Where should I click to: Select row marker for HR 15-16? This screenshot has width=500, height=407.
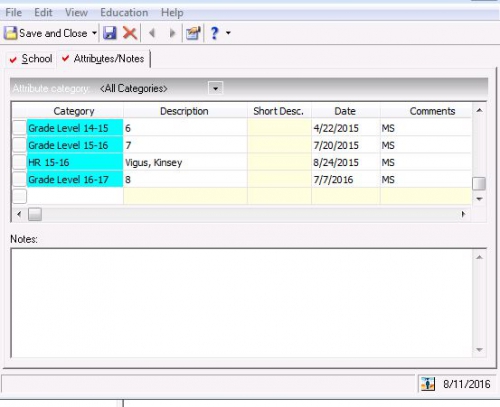(x=19, y=162)
